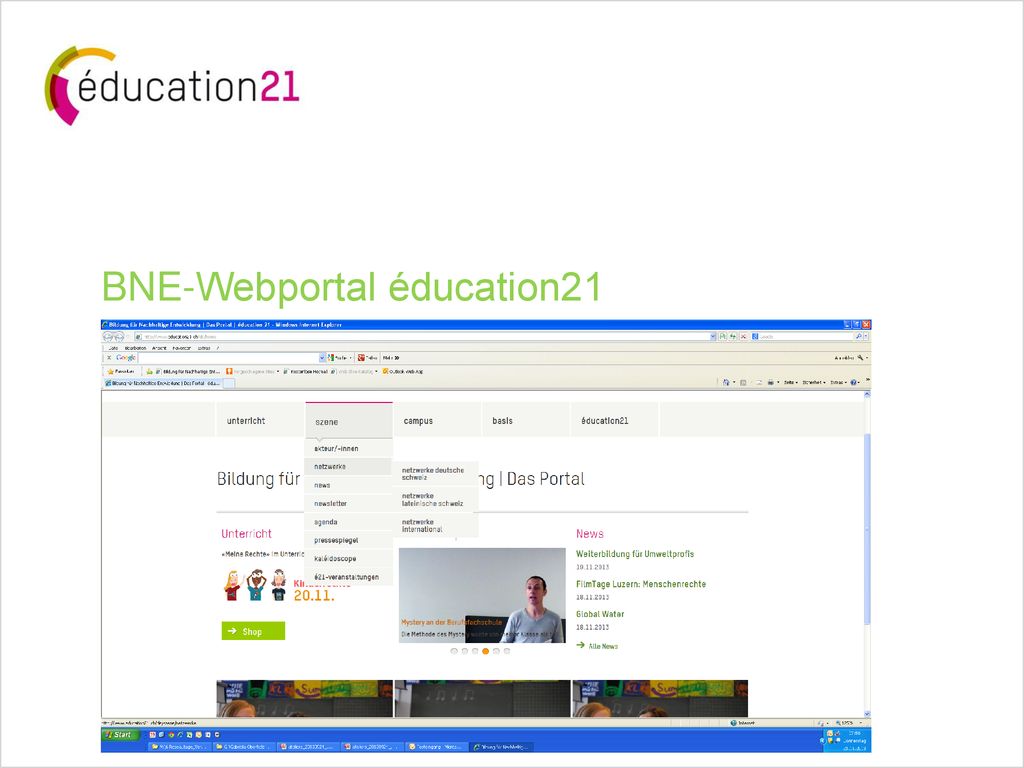Click the green Shop button
Screen dimensions: 1024x768
click(253, 631)
